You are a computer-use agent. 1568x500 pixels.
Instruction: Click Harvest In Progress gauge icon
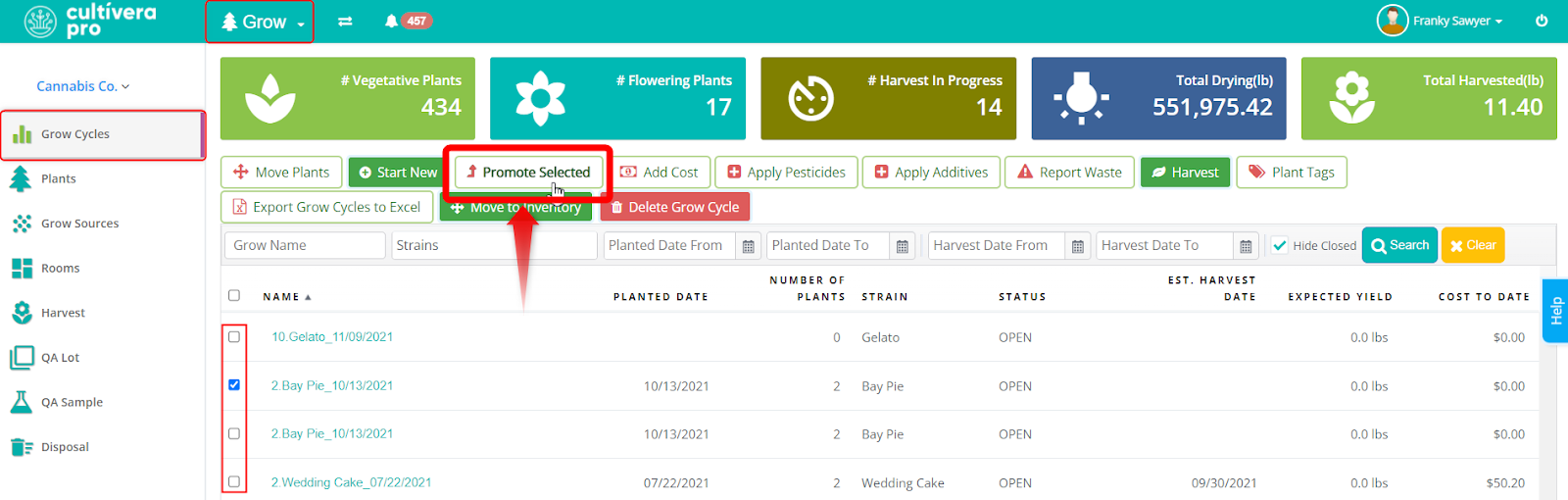click(x=811, y=99)
